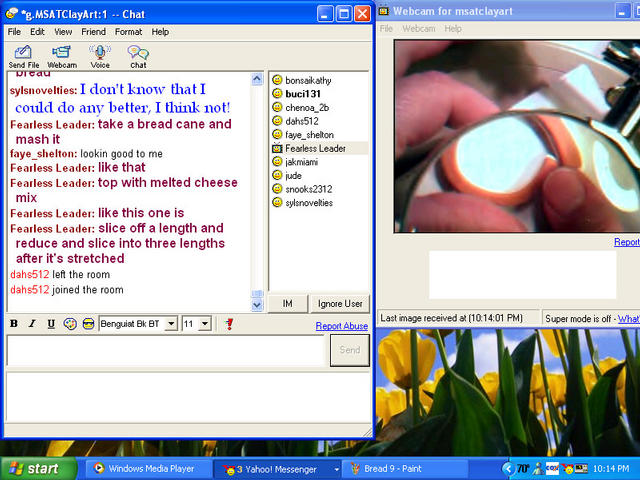Click the smiley icon beside sylsnovelties
This screenshot has height=480, width=640.
click(277, 202)
